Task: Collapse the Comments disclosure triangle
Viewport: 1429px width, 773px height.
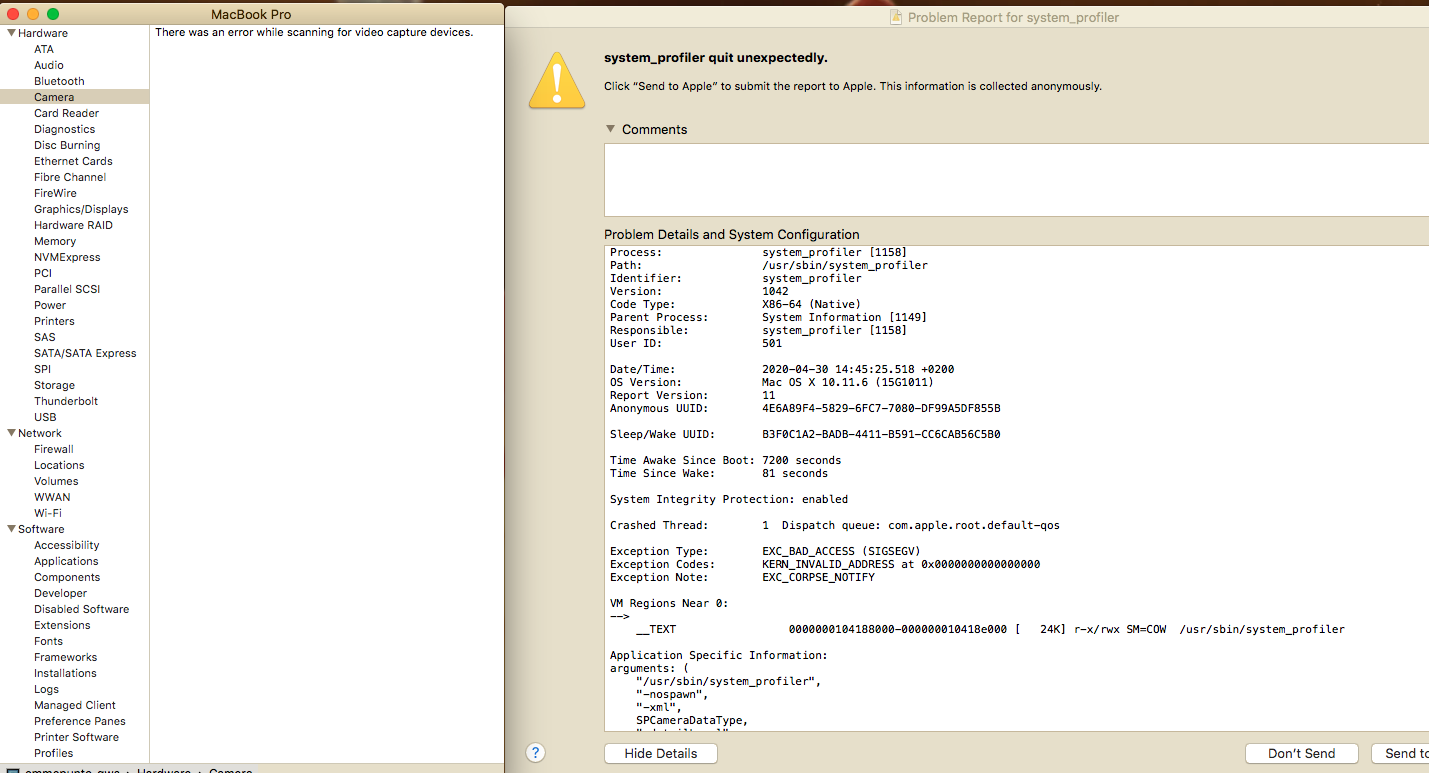Action: coord(610,129)
